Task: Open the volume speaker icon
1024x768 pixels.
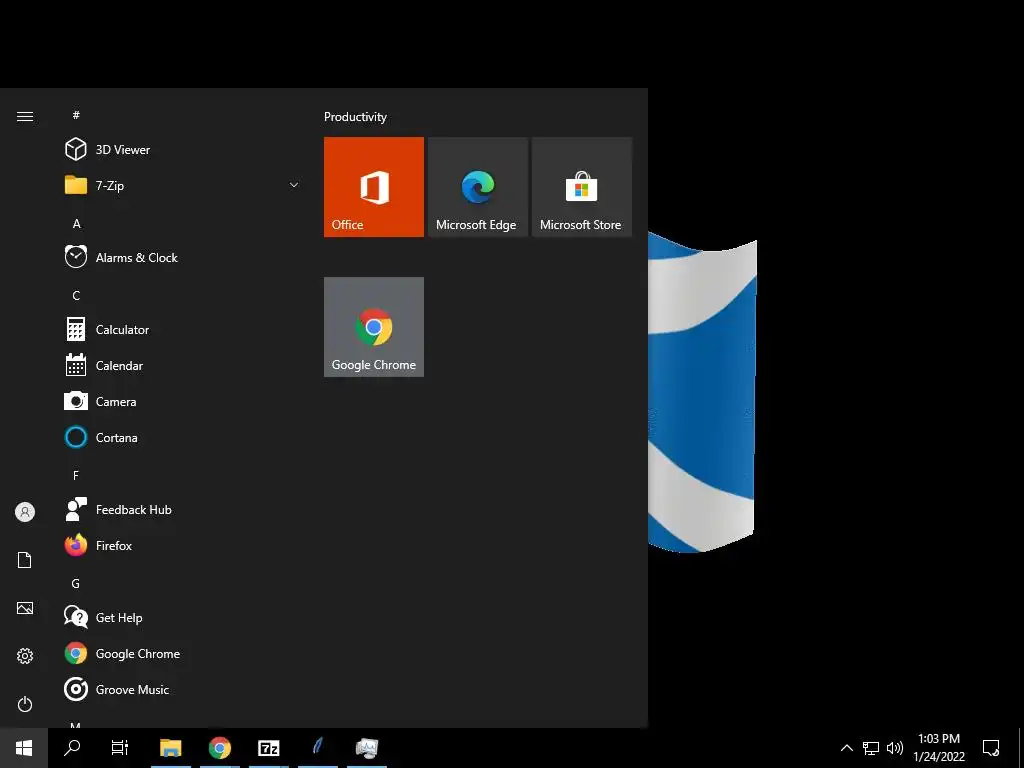Action: click(x=895, y=748)
